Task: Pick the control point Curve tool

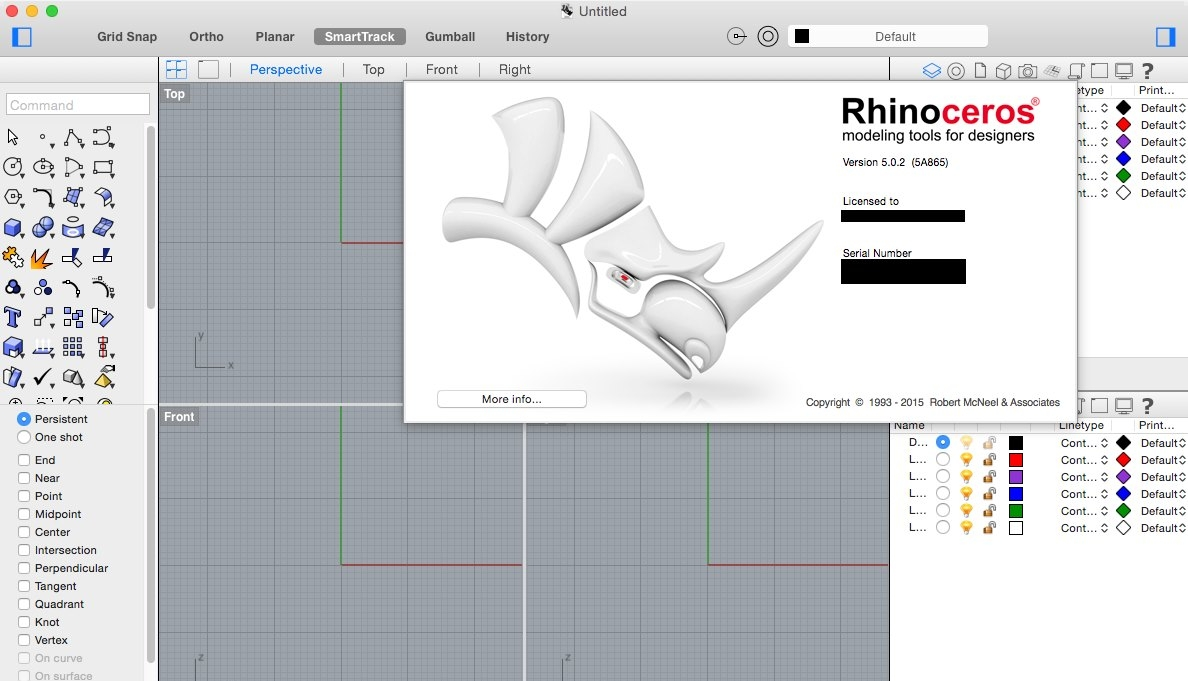Action: click(x=103, y=137)
